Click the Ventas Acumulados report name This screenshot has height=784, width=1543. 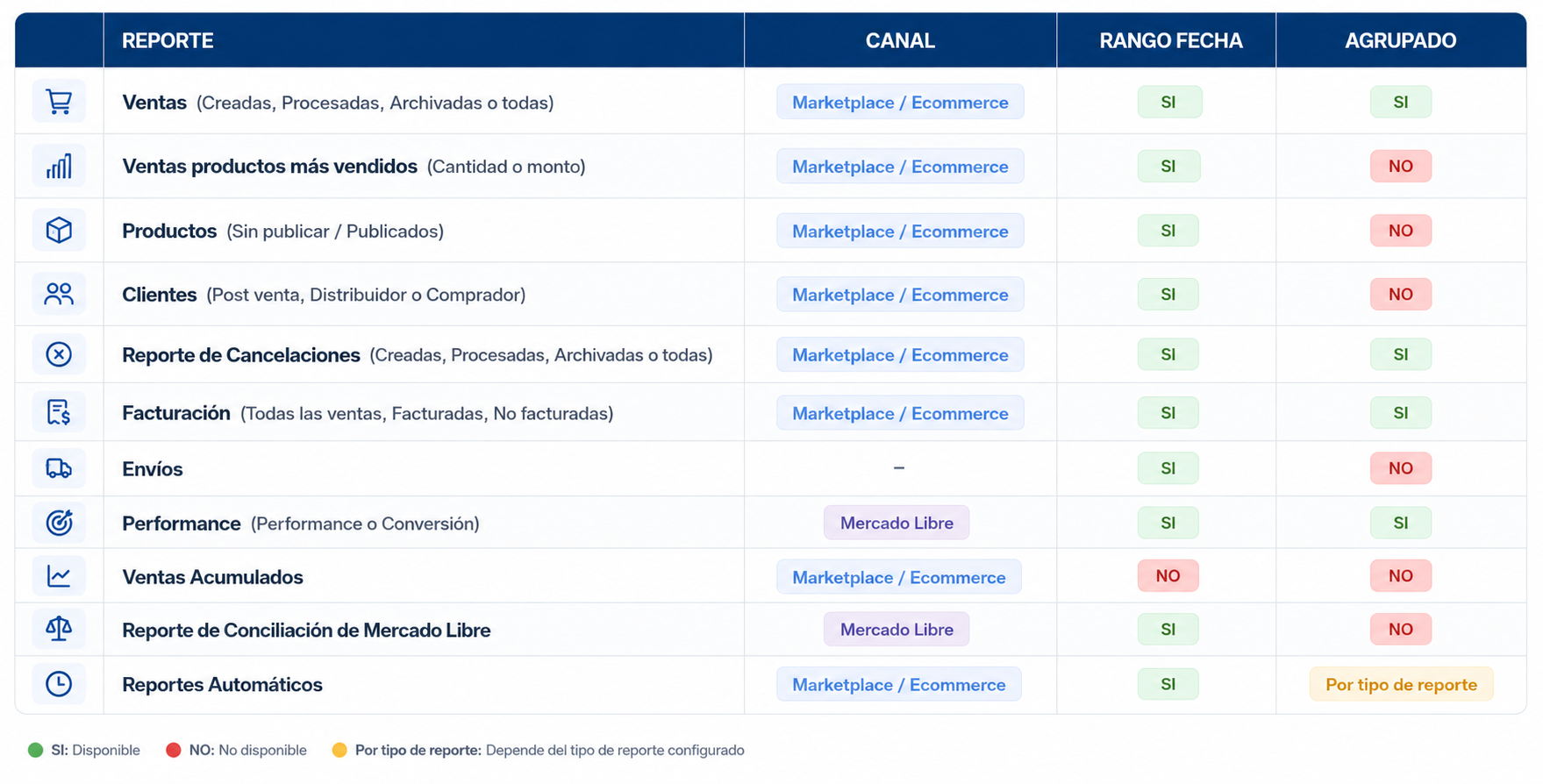(212, 577)
